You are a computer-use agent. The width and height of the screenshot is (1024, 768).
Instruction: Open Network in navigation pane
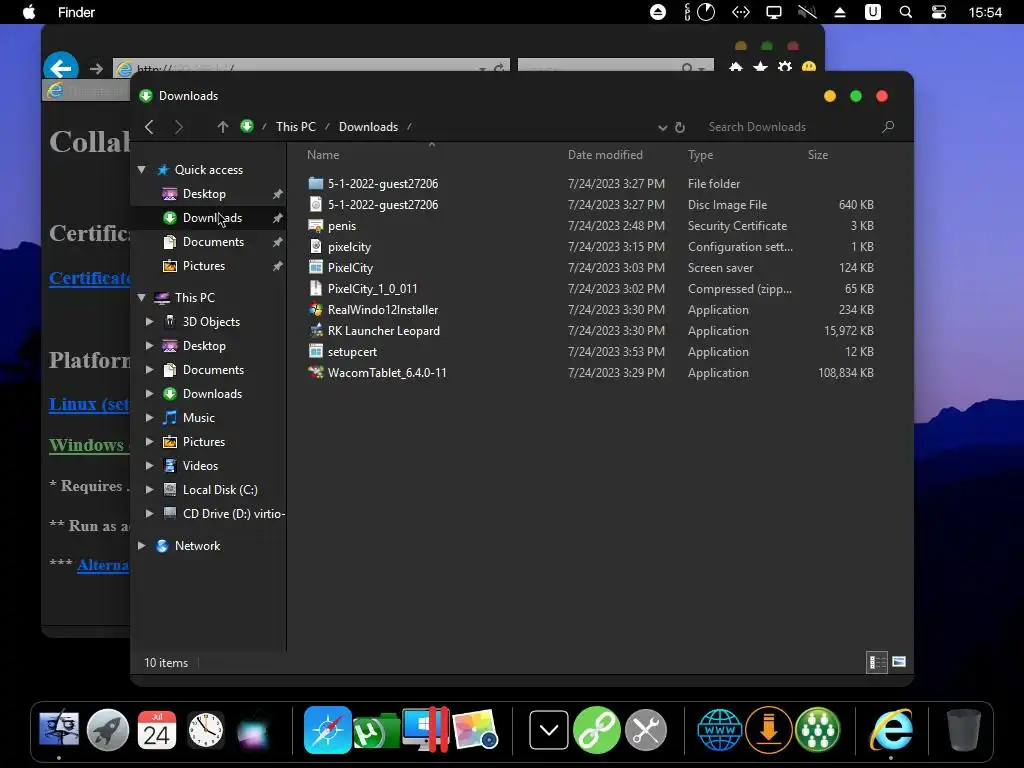[x=197, y=546]
